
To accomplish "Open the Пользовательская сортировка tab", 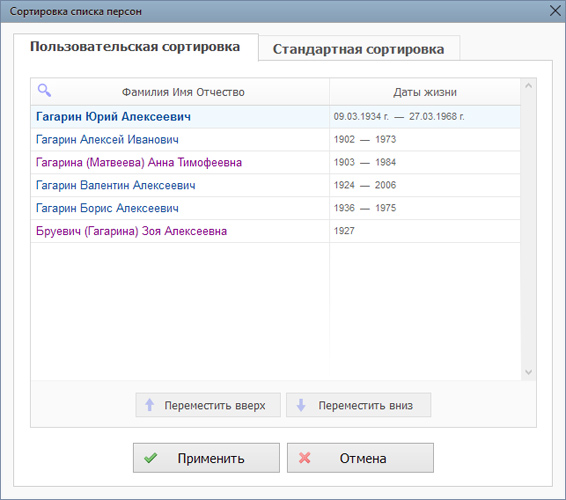I will point(135,47).
